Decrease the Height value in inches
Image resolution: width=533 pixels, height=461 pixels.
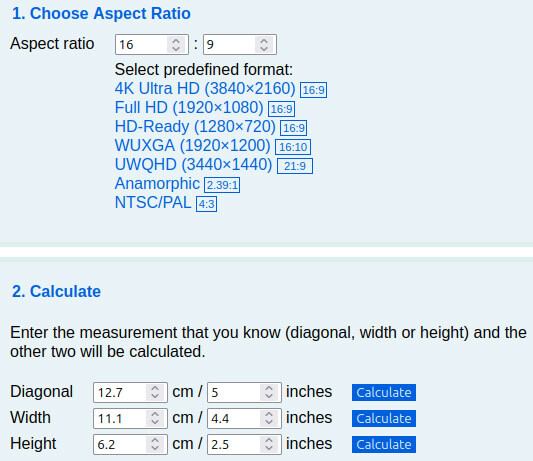269,449
